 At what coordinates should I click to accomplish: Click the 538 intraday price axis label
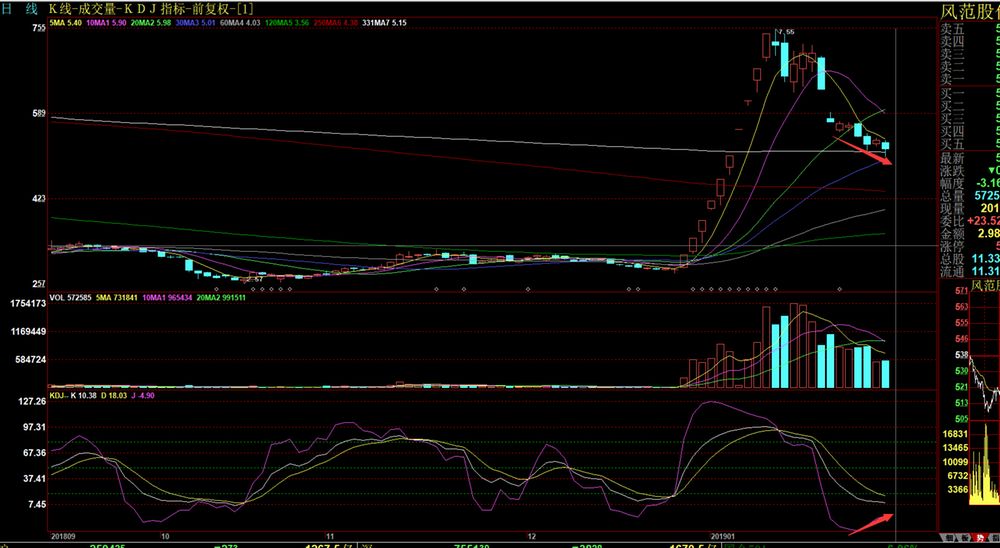click(962, 355)
